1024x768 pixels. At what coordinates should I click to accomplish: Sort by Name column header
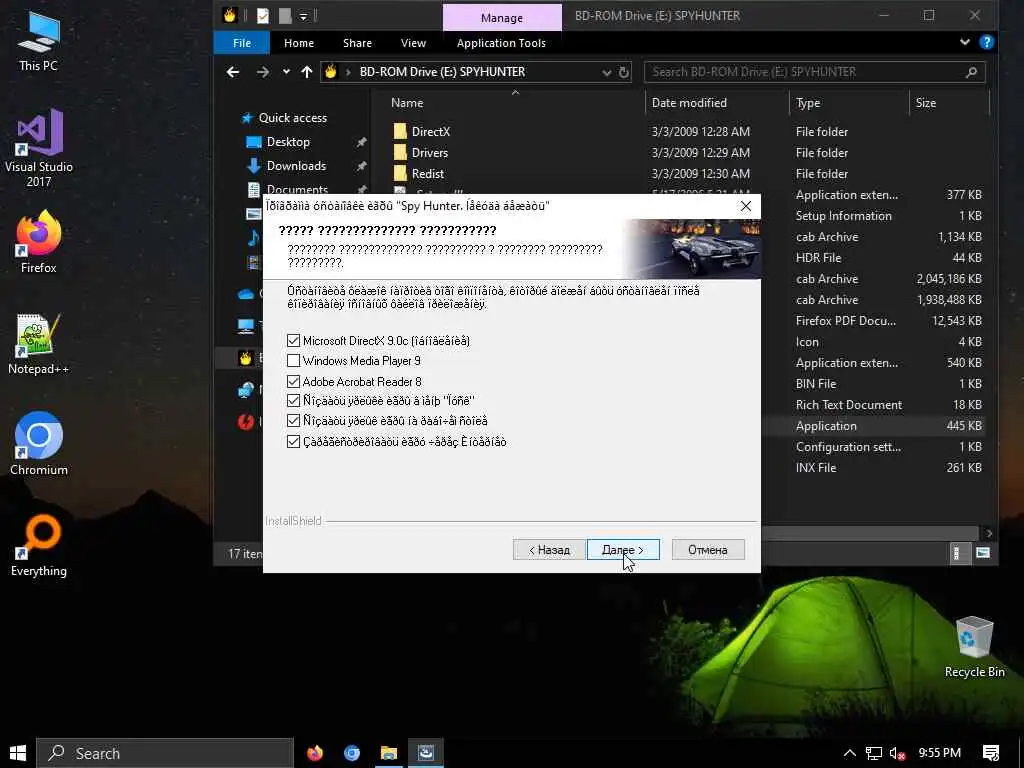[x=407, y=103]
